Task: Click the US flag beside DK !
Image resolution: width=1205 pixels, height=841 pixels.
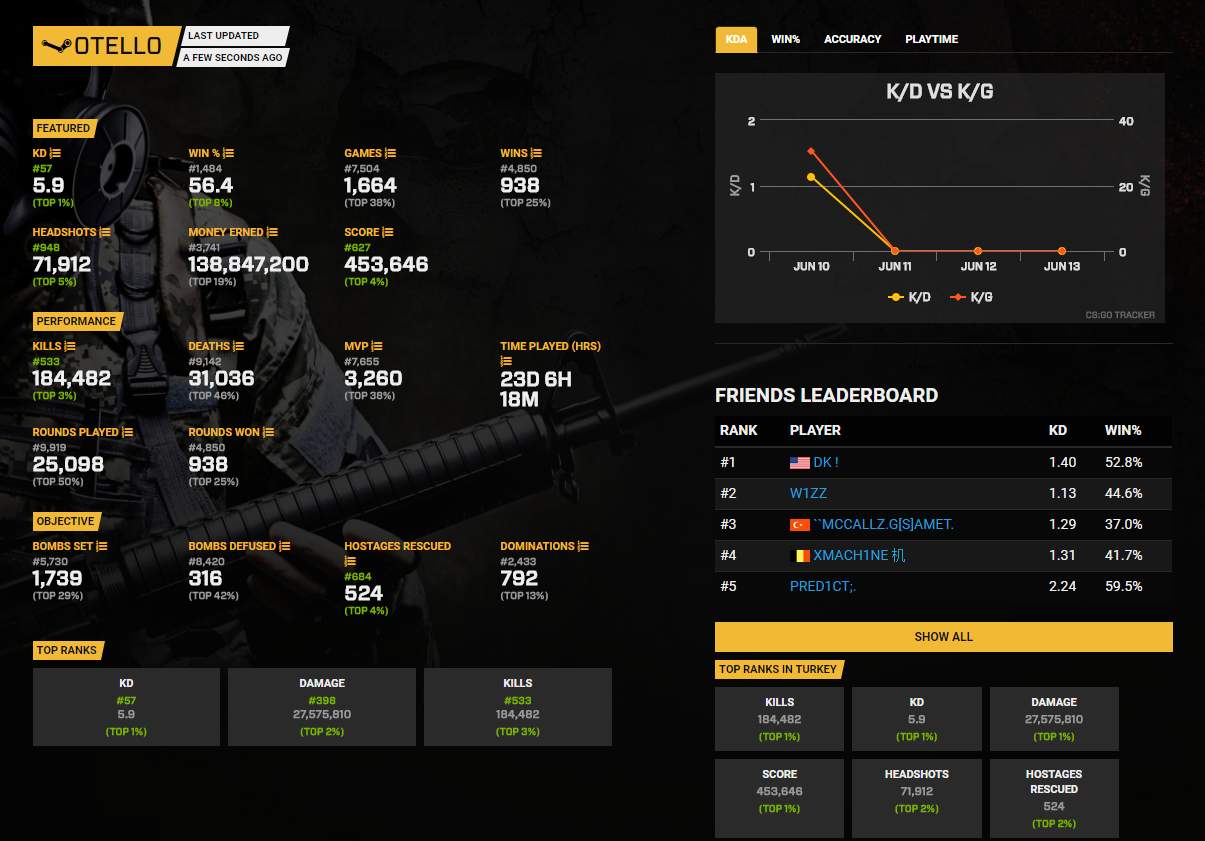Action: tap(799, 463)
